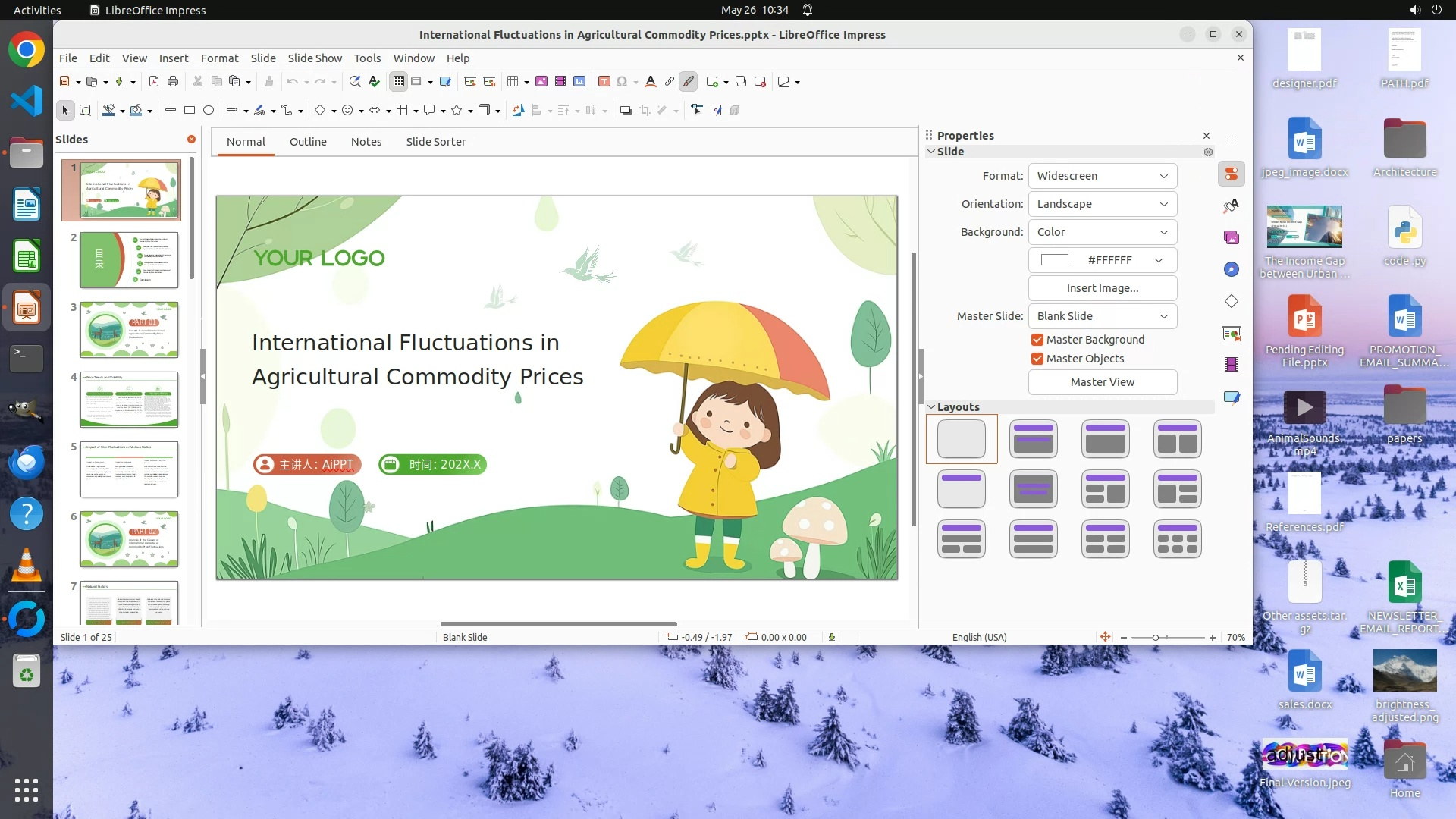1456x819 pixels.
Task: Open the Navigator sidebar icon
Action: [1232, 269]
